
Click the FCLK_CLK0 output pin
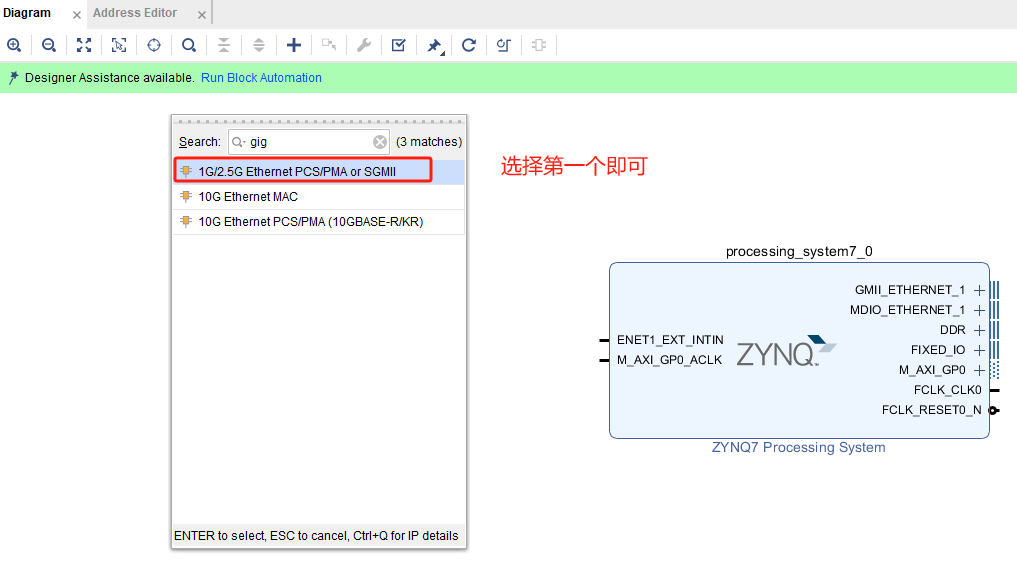click(x=994, y=390)
